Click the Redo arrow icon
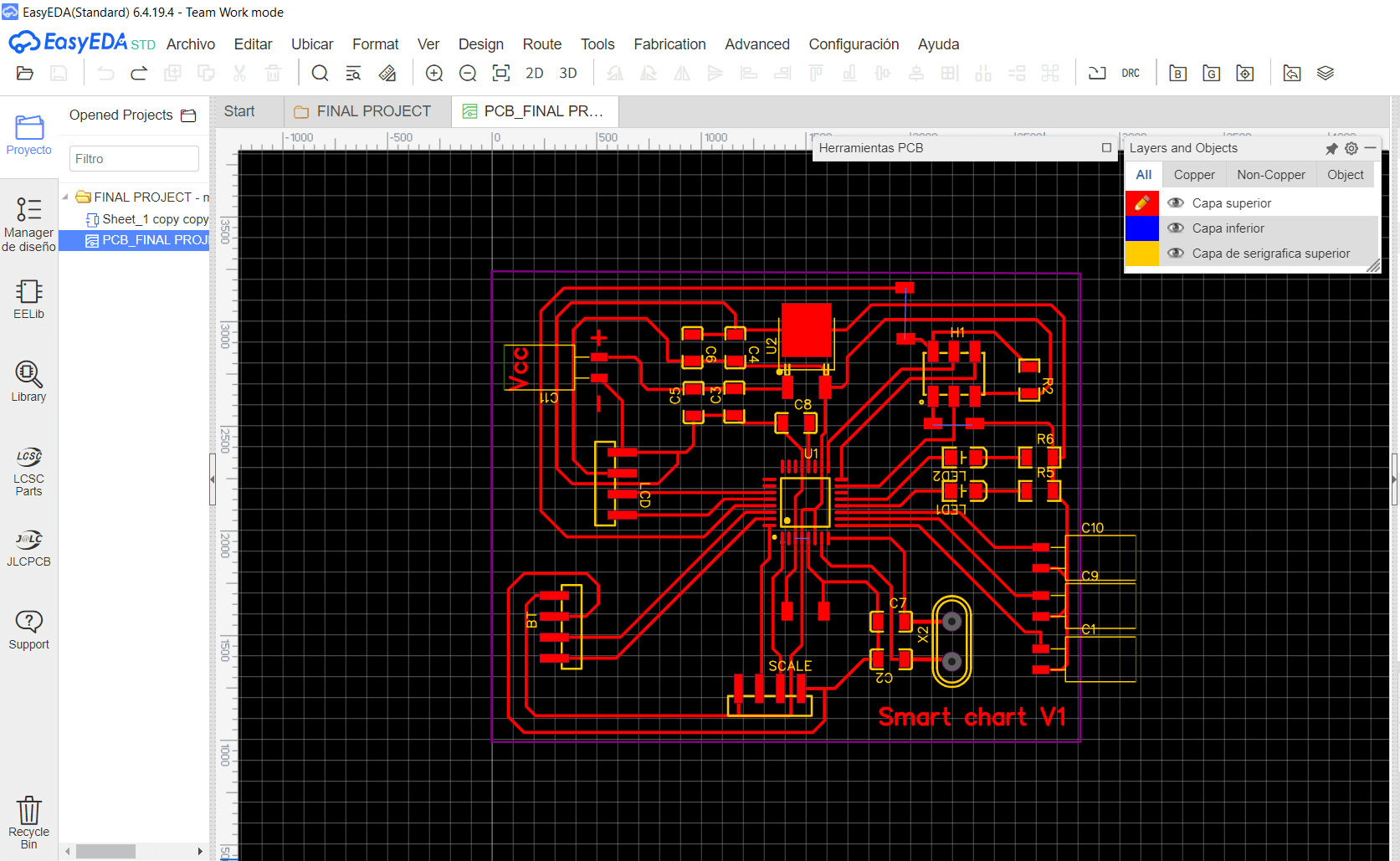1400x861 pixels. [x=139, y=74]
